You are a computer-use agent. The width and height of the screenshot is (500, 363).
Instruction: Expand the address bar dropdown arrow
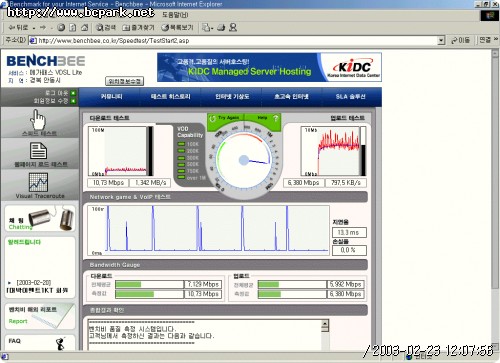[441, 41]
